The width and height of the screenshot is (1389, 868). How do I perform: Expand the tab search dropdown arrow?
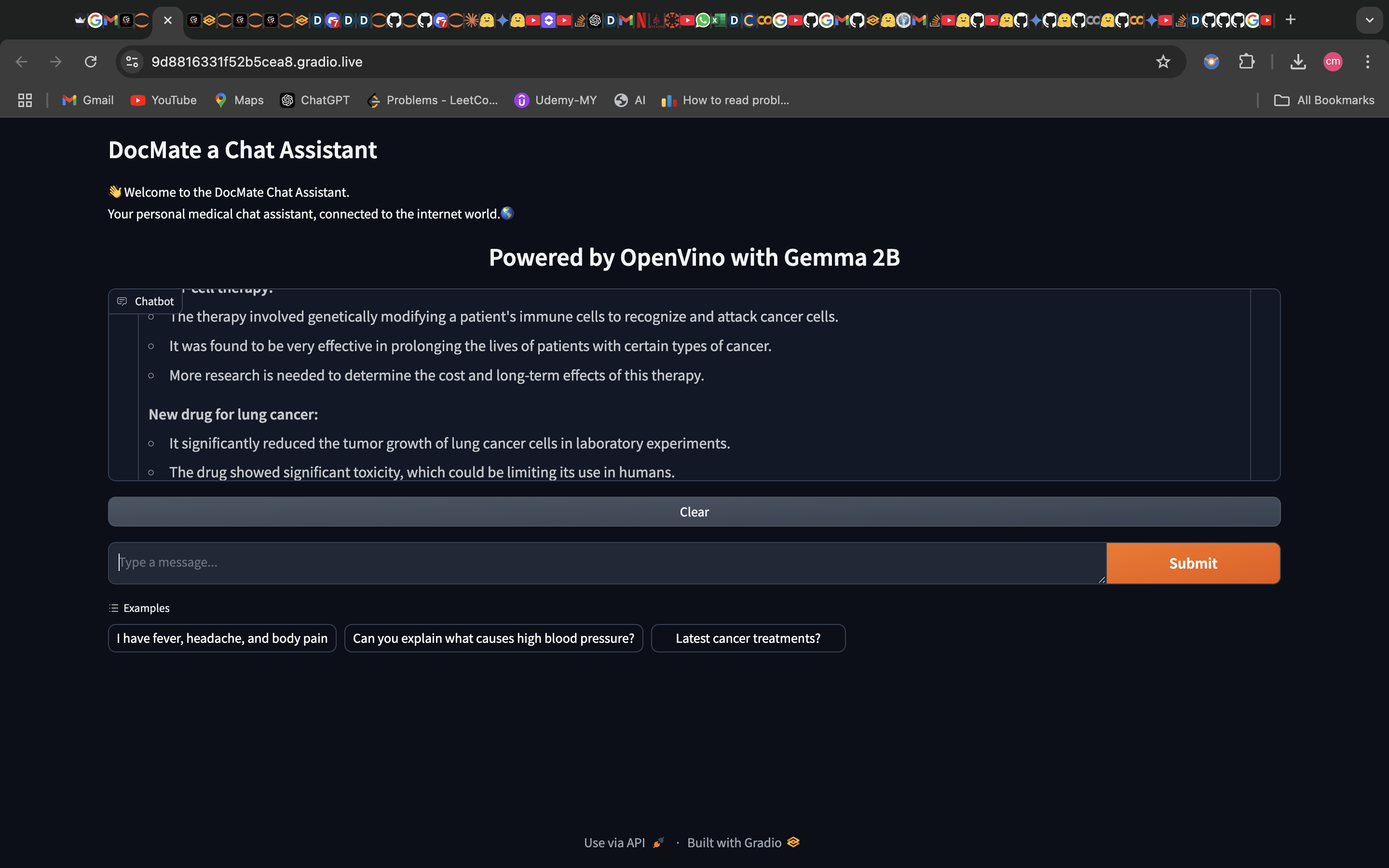(1370, 20)
